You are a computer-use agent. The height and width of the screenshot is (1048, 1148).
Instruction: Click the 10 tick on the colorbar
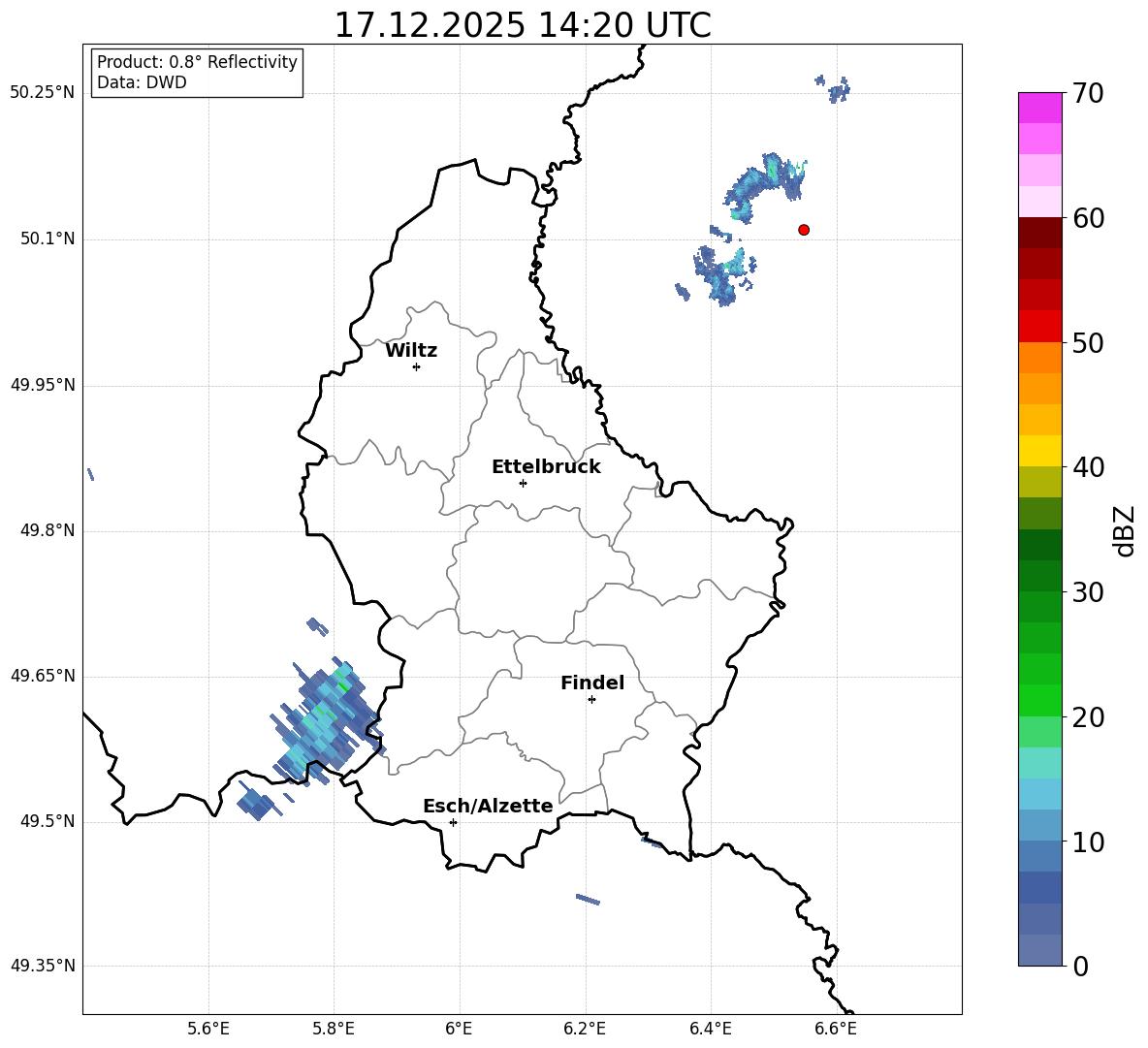coord(1088,842)
